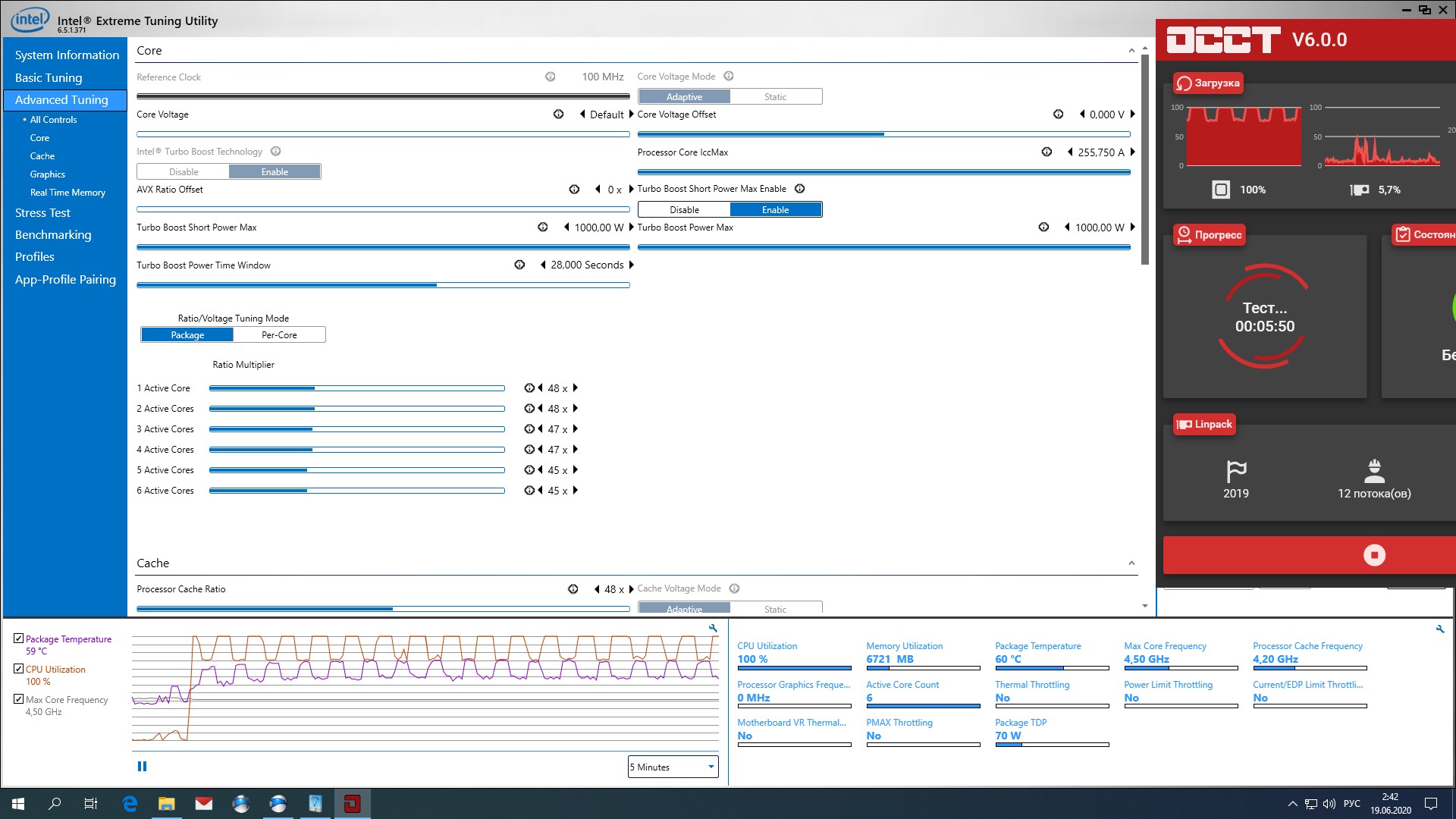
Task: Switch Ratio/Voltage Tuning Mode to Per-Core
Action: tap(279, 335)
